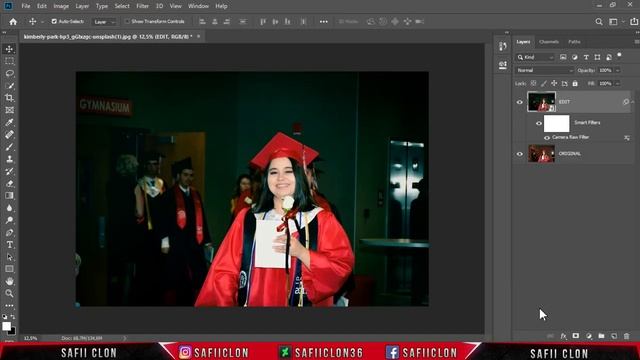Open the Fill slider dropdown arrow
Screen dimensions: 640x360
pos(618,83)
